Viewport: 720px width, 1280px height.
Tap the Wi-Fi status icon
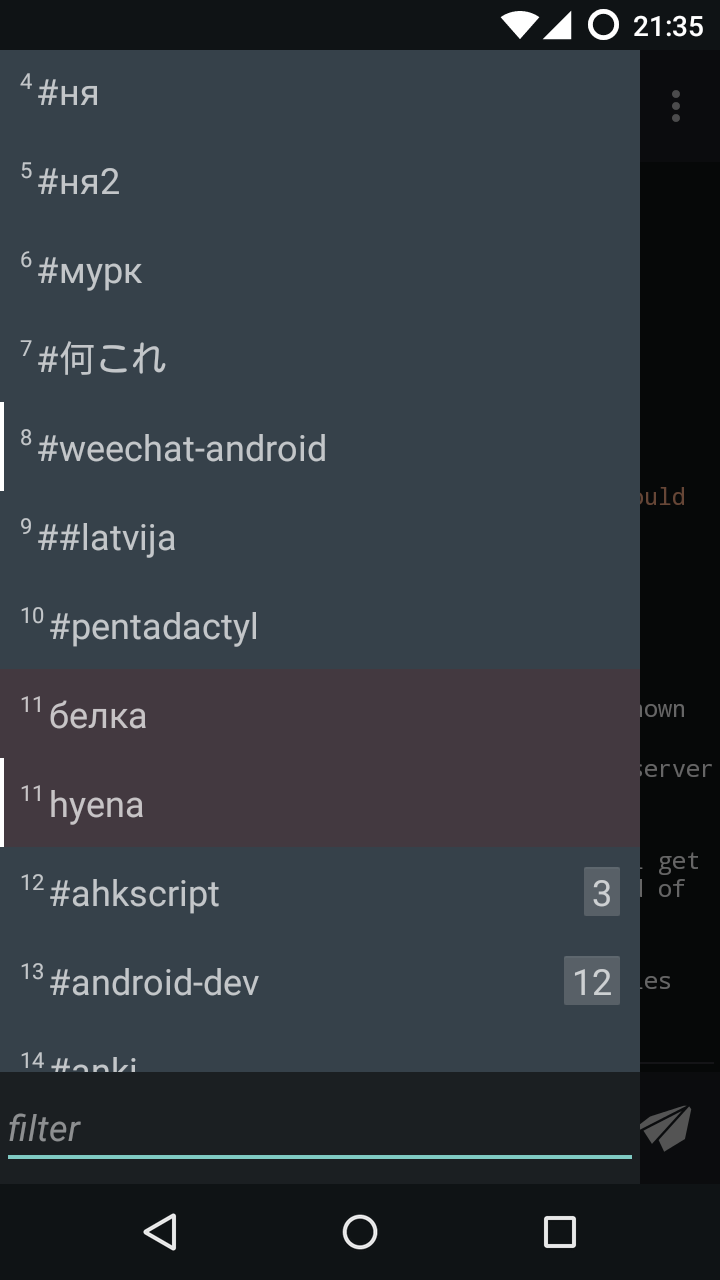(519, 25)
